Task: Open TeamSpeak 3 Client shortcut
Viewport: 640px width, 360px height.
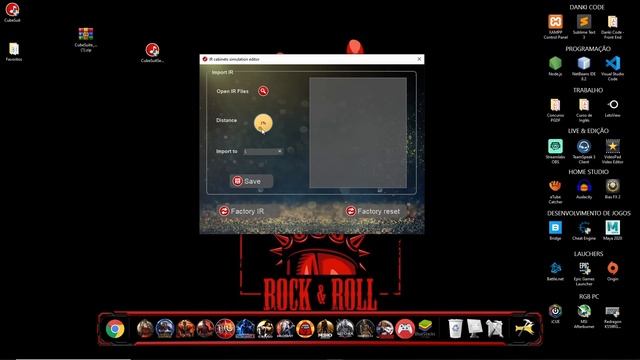Action: tap(584, 151)
